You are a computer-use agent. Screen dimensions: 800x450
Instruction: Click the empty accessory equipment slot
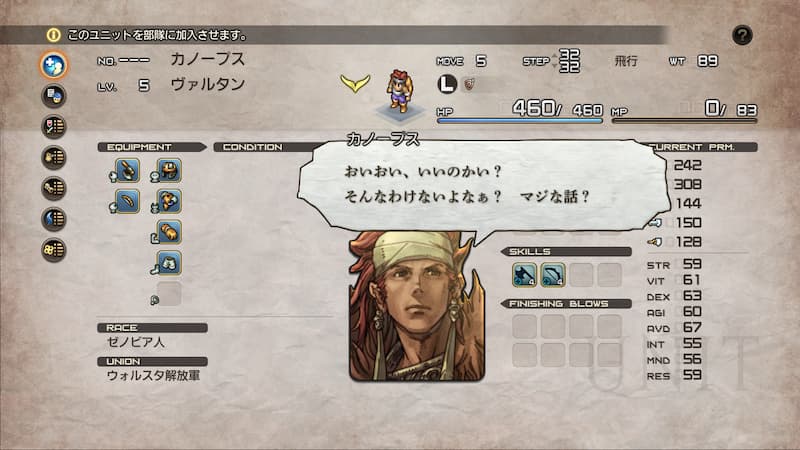pos(169,293)
